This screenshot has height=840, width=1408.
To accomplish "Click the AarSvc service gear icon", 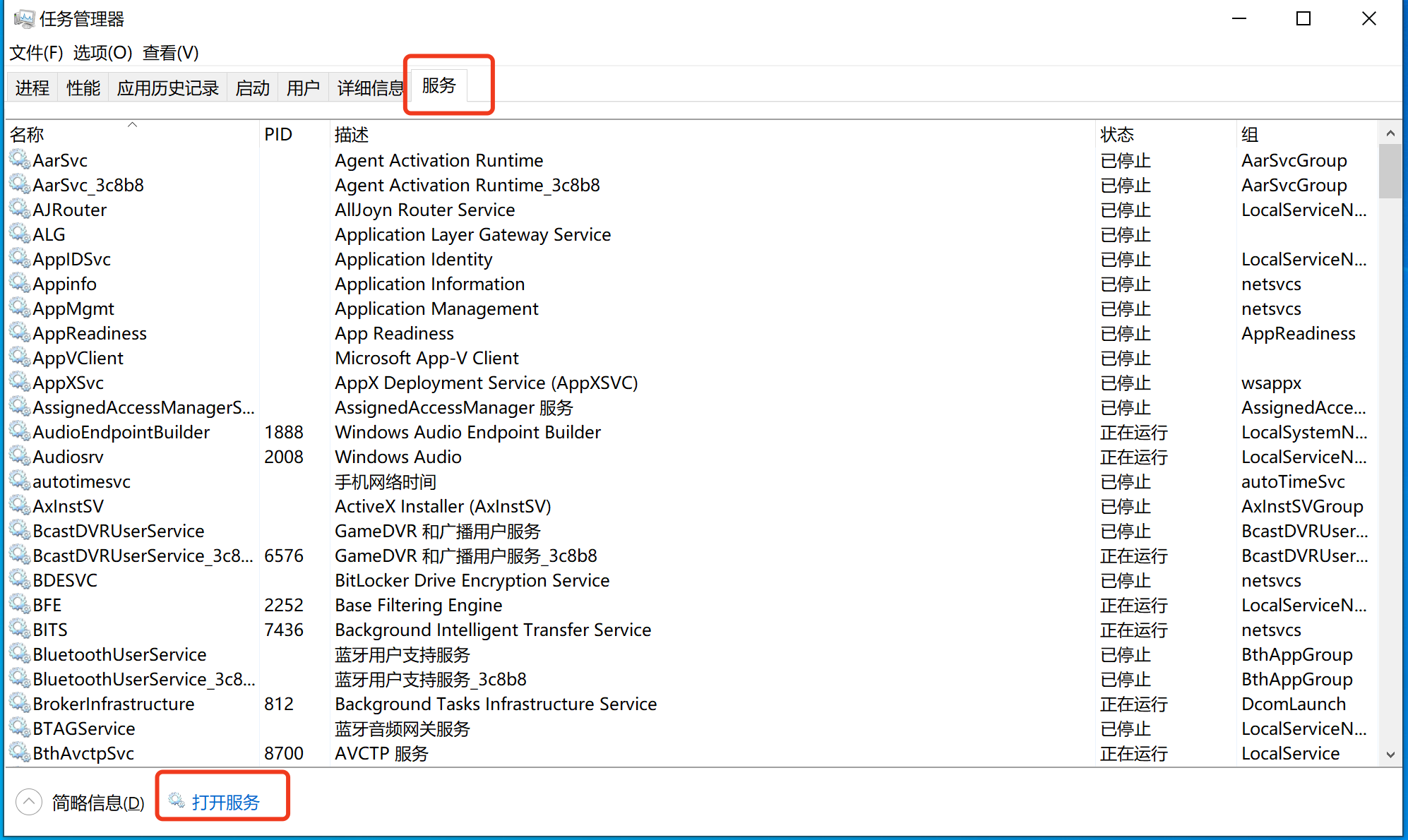I will (19, 160).
